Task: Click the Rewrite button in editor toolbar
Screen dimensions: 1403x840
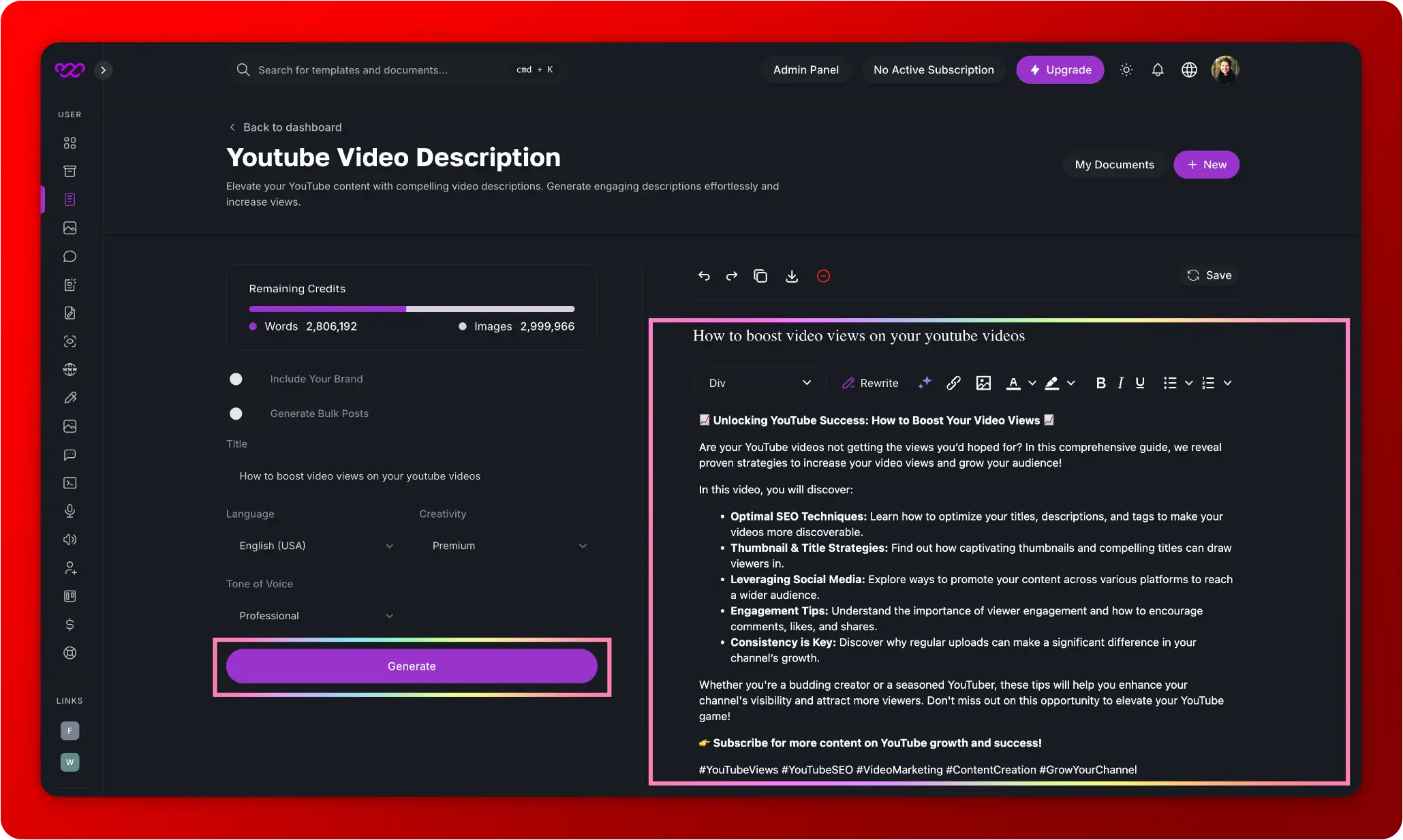Action: pyautogui.click(x=870, y=383)
